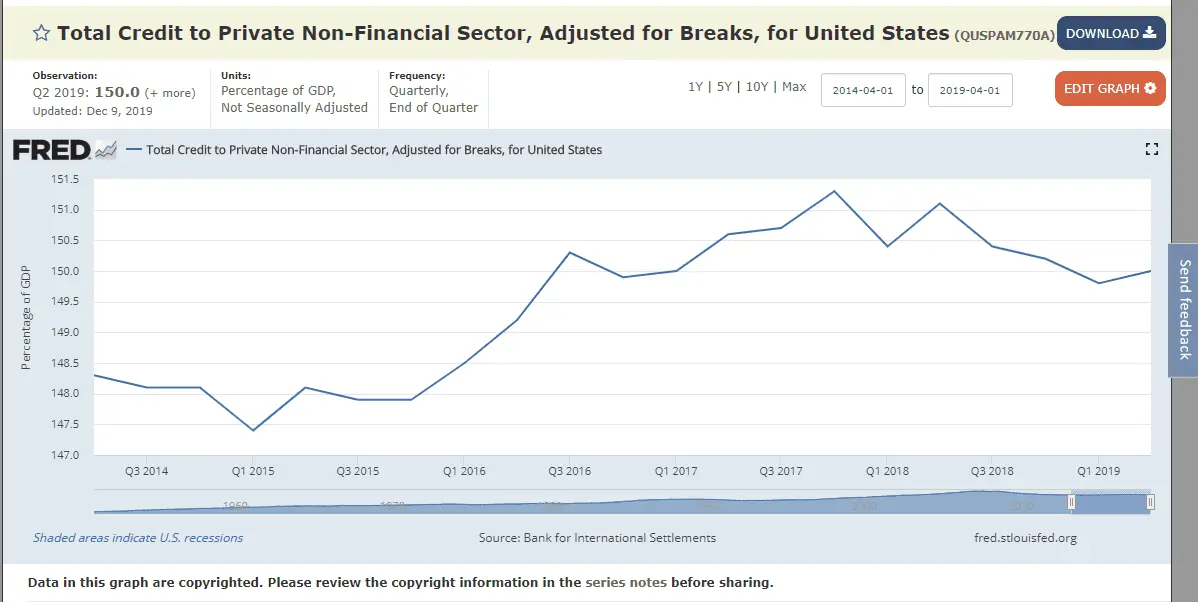Open the series notes link

point(626,582)
